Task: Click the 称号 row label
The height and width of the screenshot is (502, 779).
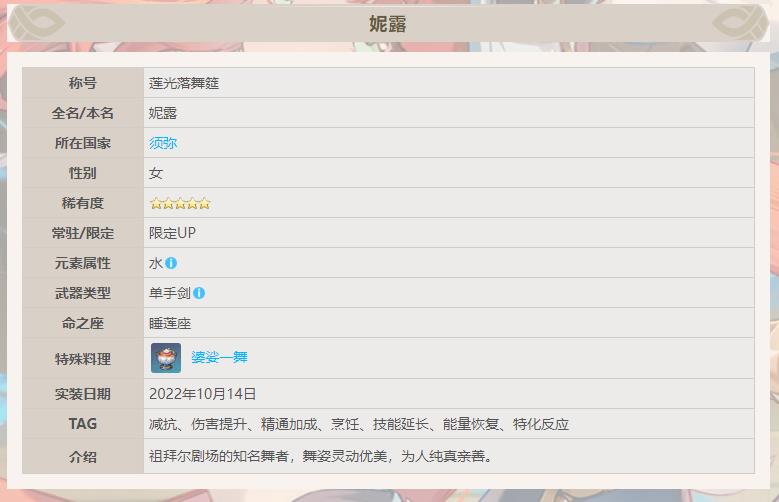Action: pyautogui.click(x=82, y=83)
